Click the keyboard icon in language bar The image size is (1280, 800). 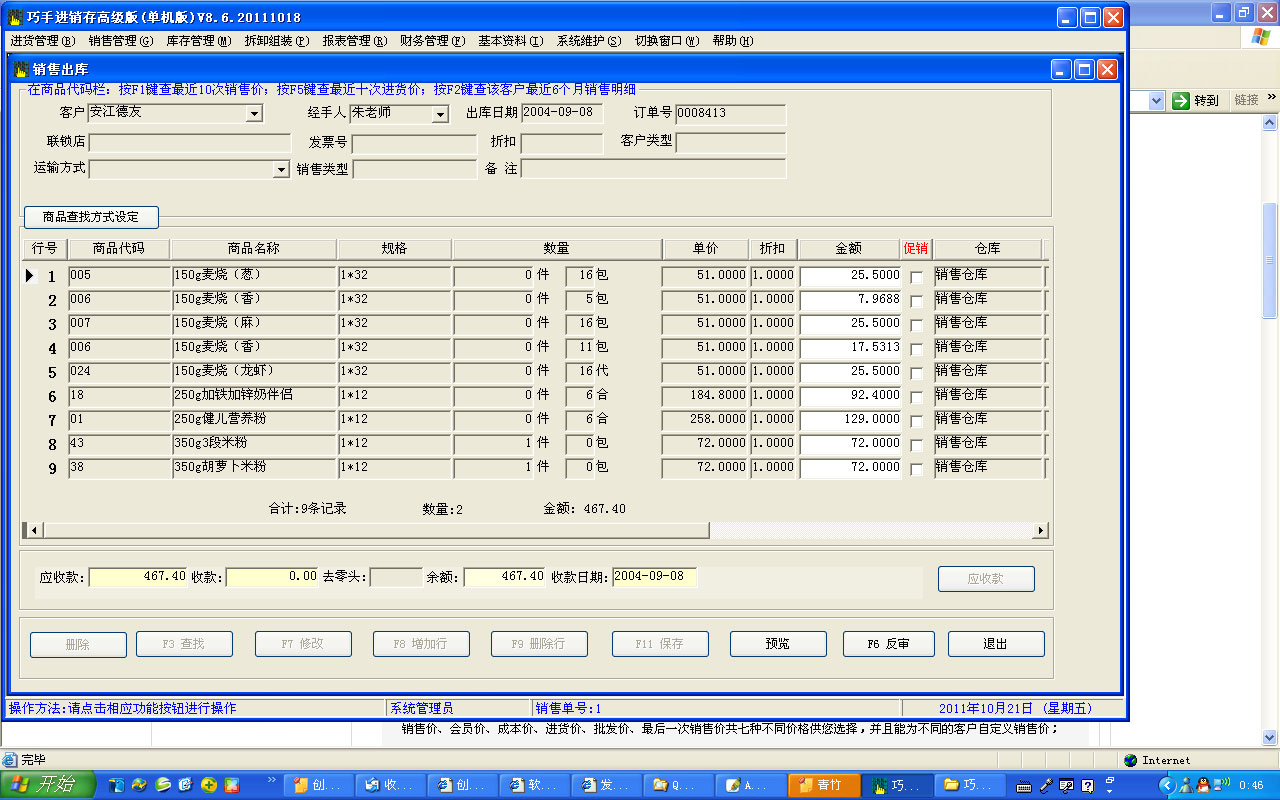pos(1024,786)
